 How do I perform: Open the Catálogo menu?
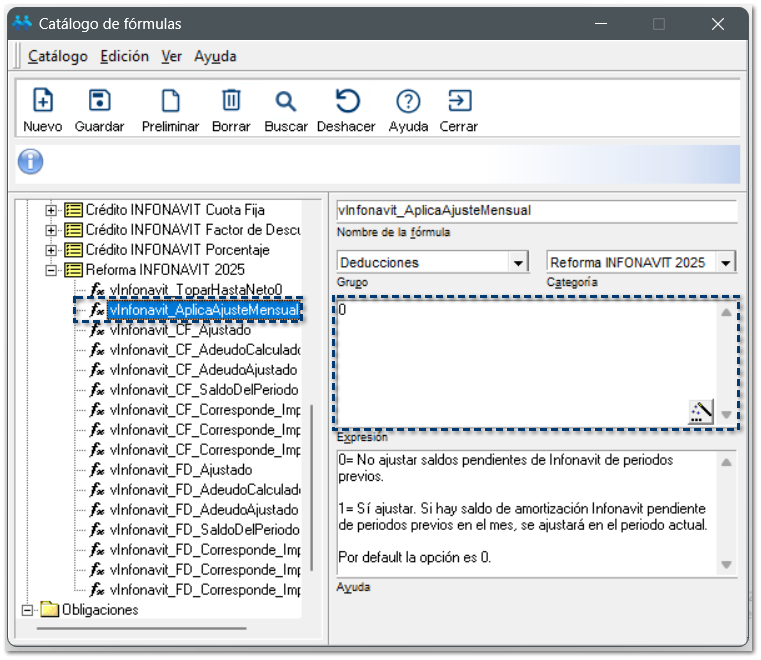pos(57,57)
